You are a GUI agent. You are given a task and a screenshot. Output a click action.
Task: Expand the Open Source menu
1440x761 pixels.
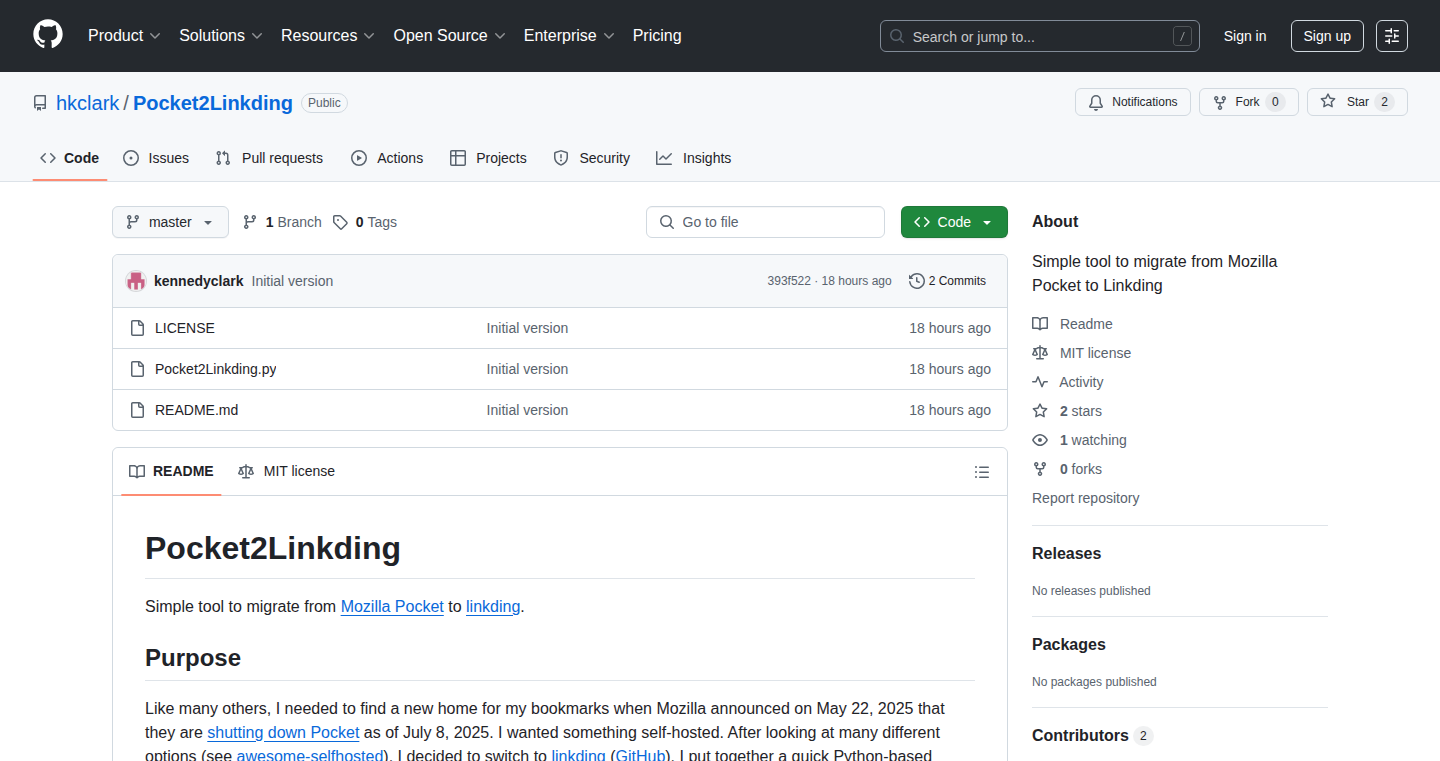point(450,36)
